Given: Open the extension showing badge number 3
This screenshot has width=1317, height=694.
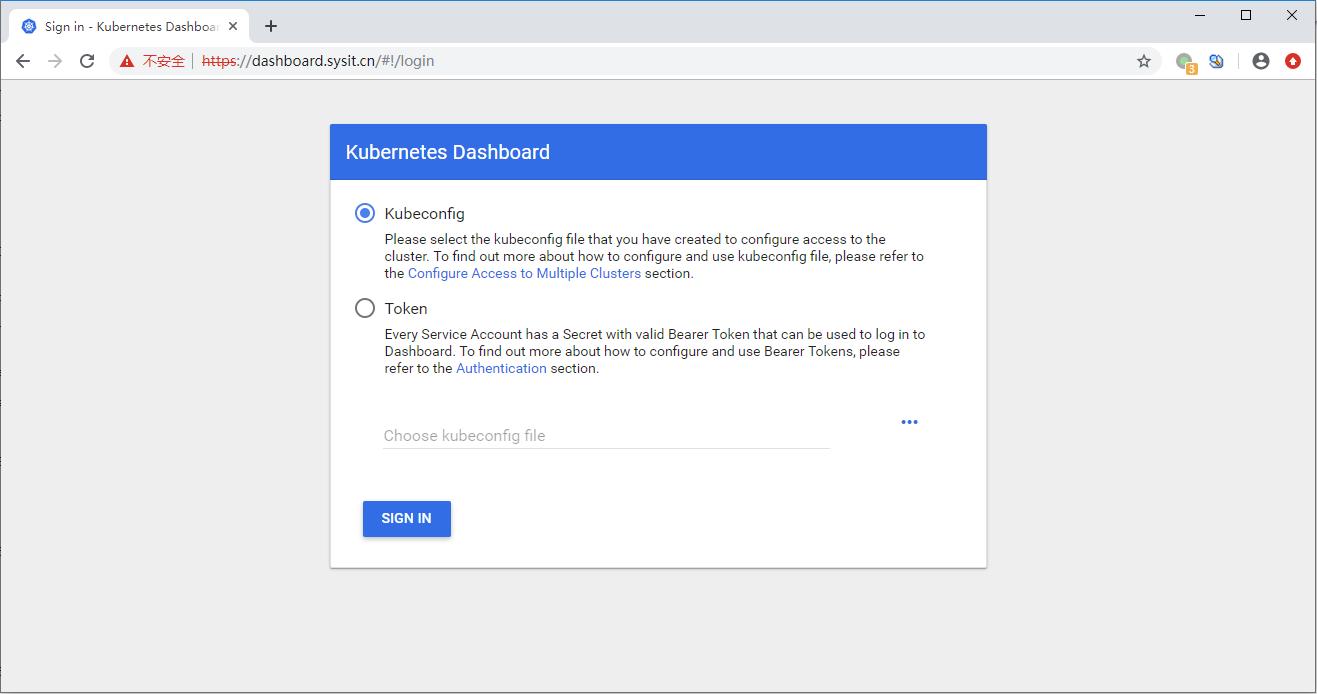Looking at the screenshot, I should click(x=1182, y=61).
